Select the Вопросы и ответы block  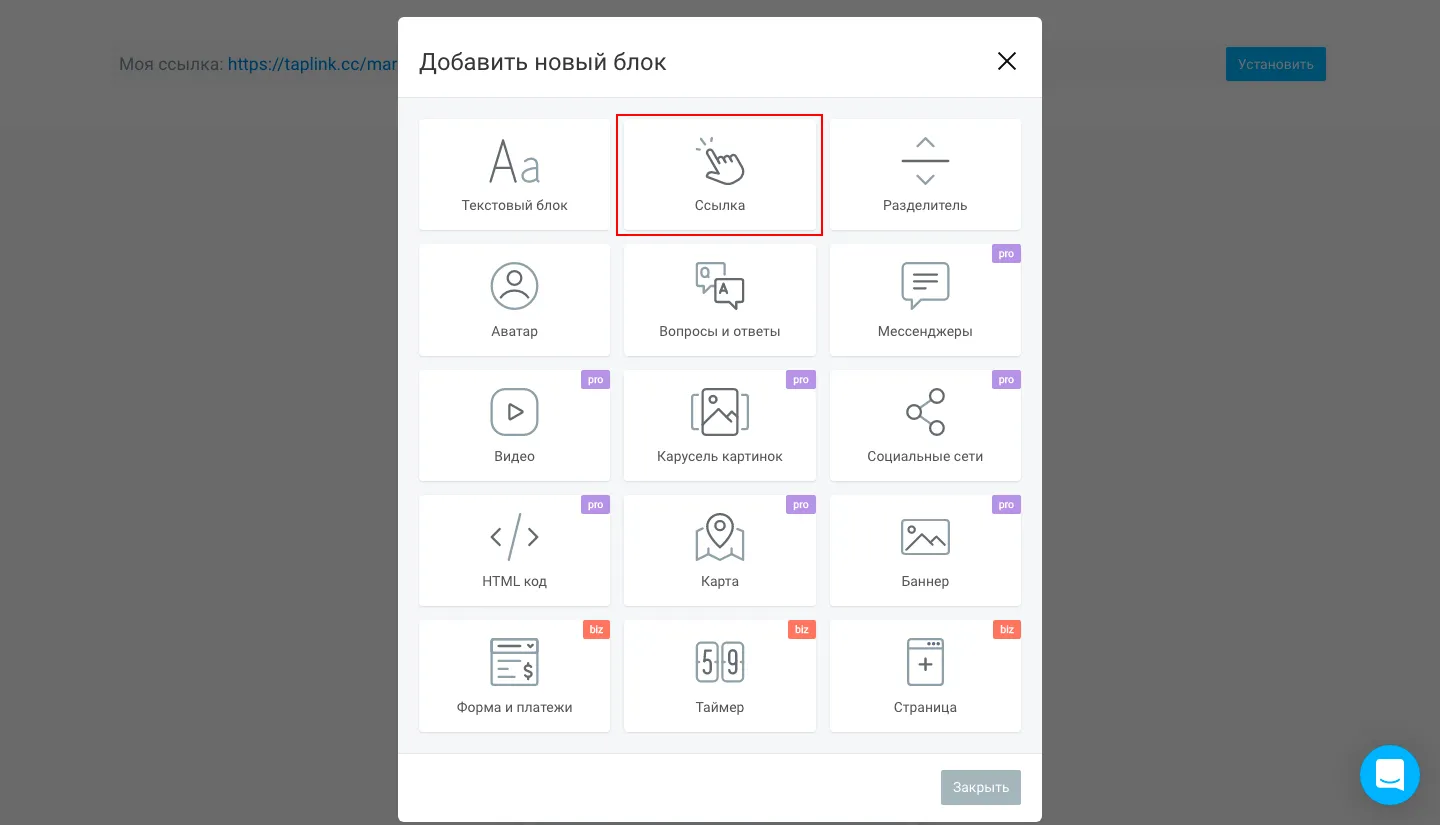[720, 300]
